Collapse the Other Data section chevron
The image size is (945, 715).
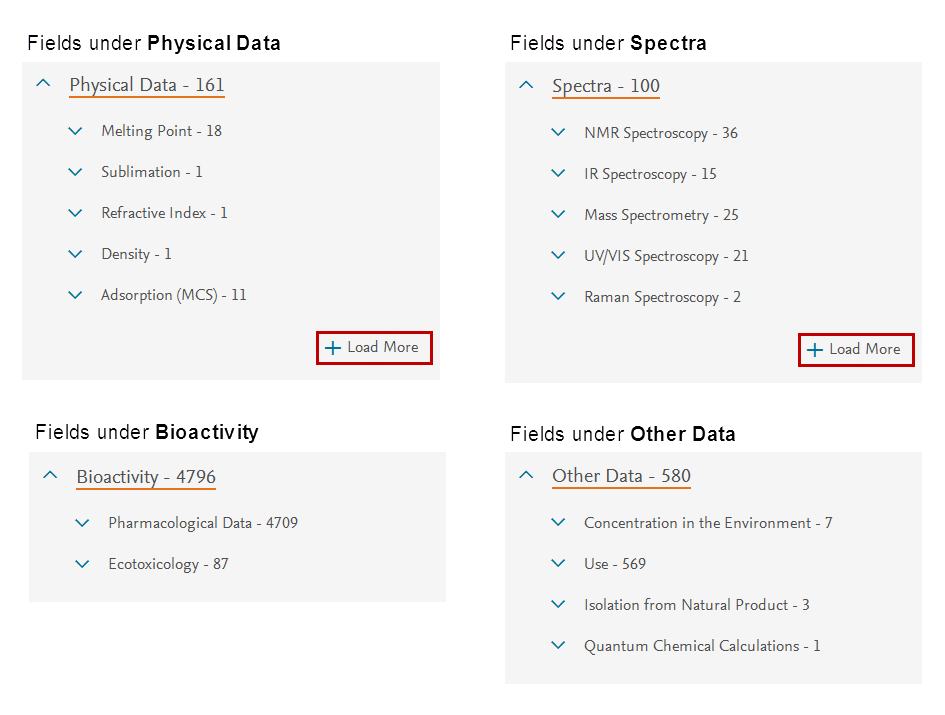tap(526, 475)
